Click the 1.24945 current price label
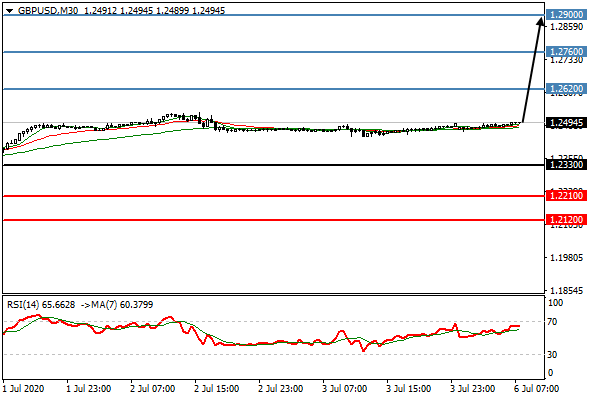590x400 pixels. pos(566,123)
